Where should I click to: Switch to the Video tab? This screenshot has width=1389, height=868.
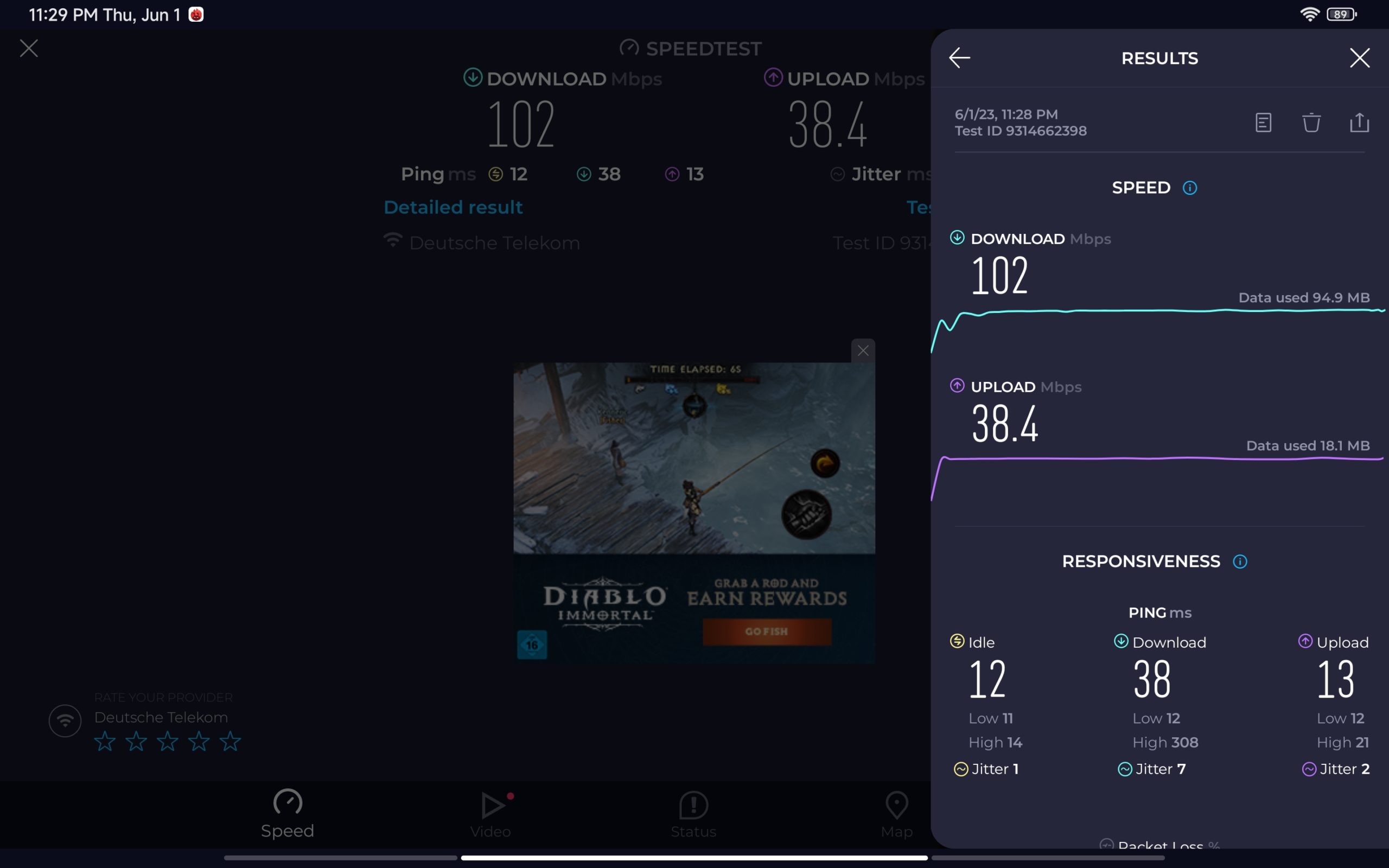(490, 815)
